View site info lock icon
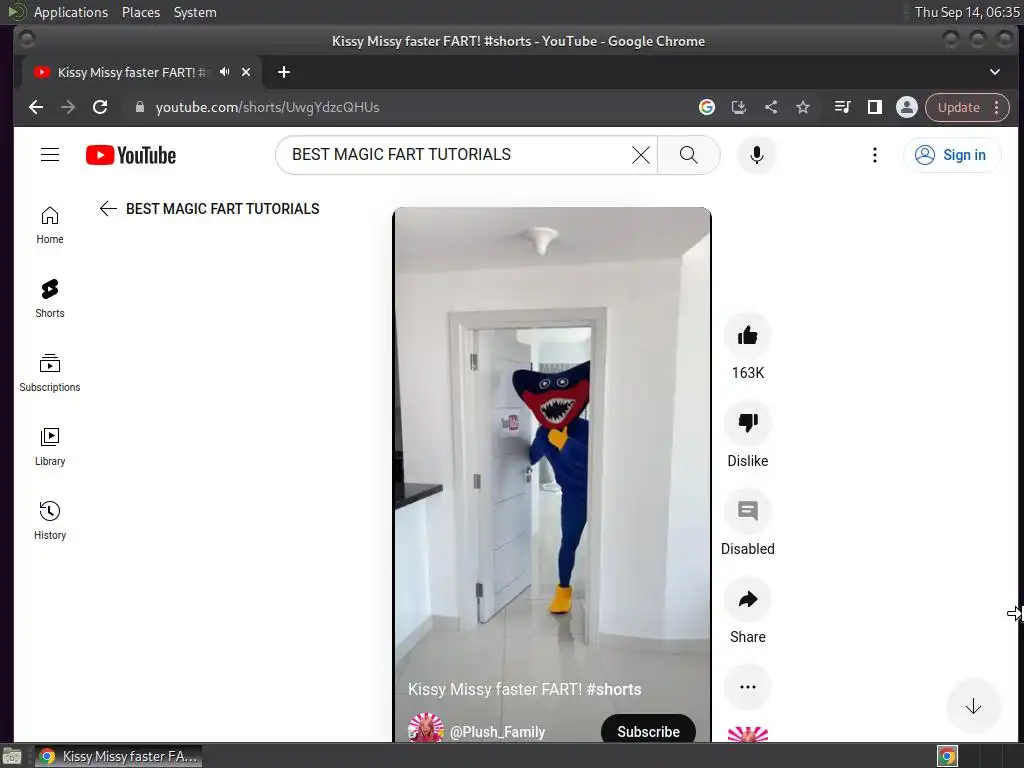1024x768 pixels. pos(139,107)
